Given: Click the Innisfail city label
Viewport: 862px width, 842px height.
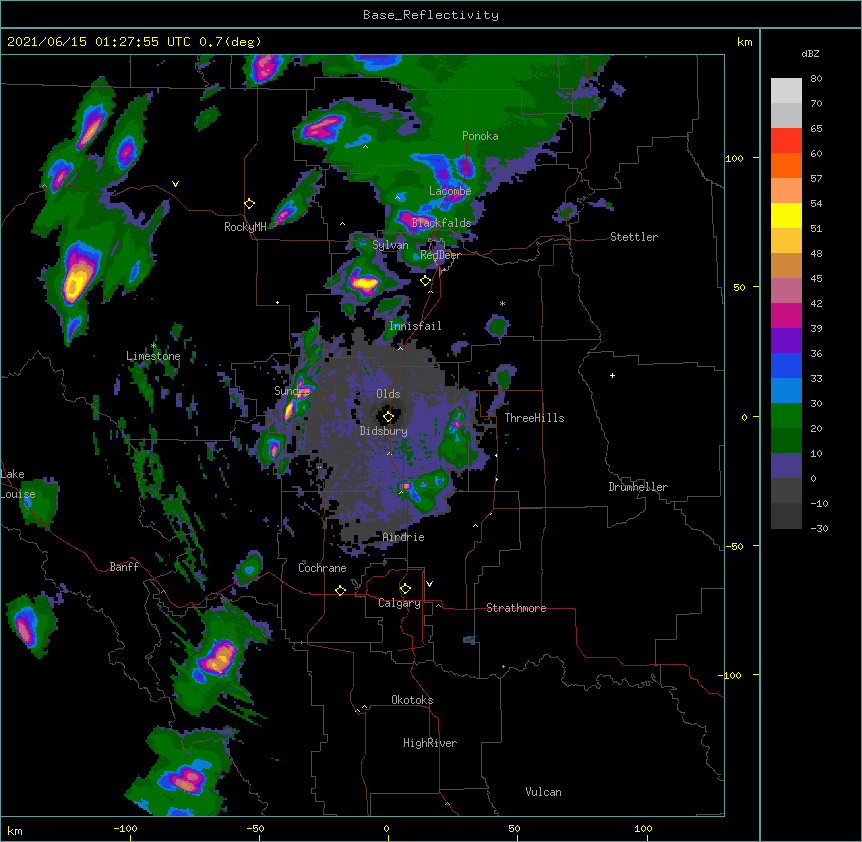Looking at the screenshot, I should [x=415, y=326].
